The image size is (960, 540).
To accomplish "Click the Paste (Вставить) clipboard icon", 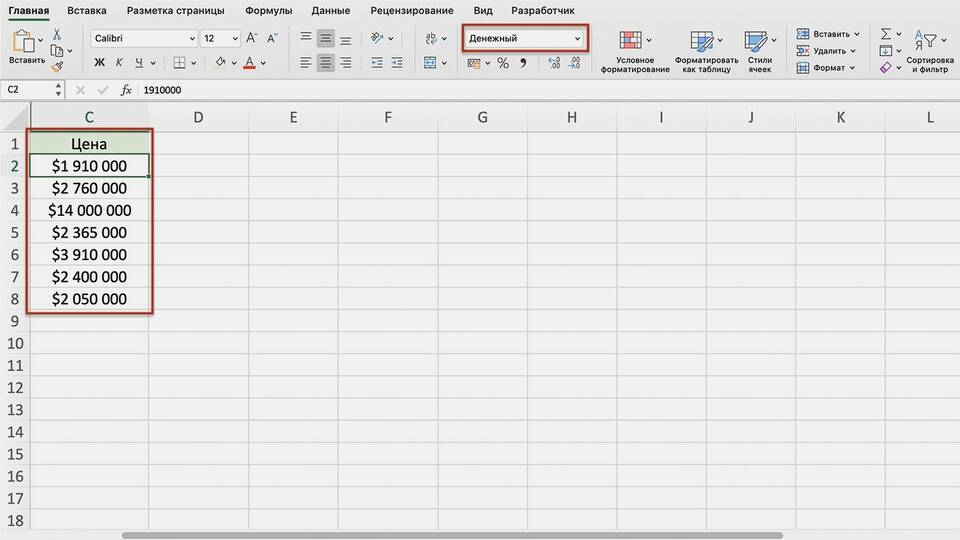I will [x=23, y=41].
